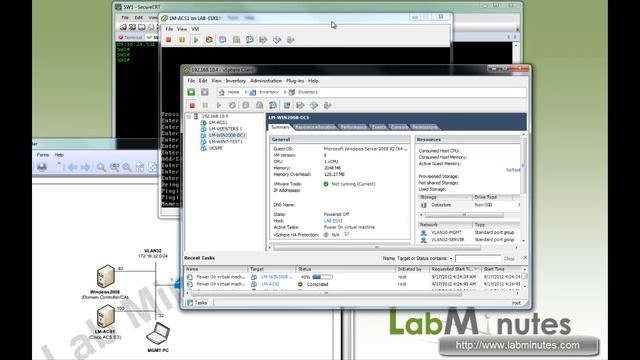Switch to the Console tab
The image size is (640, 360).
399,127
